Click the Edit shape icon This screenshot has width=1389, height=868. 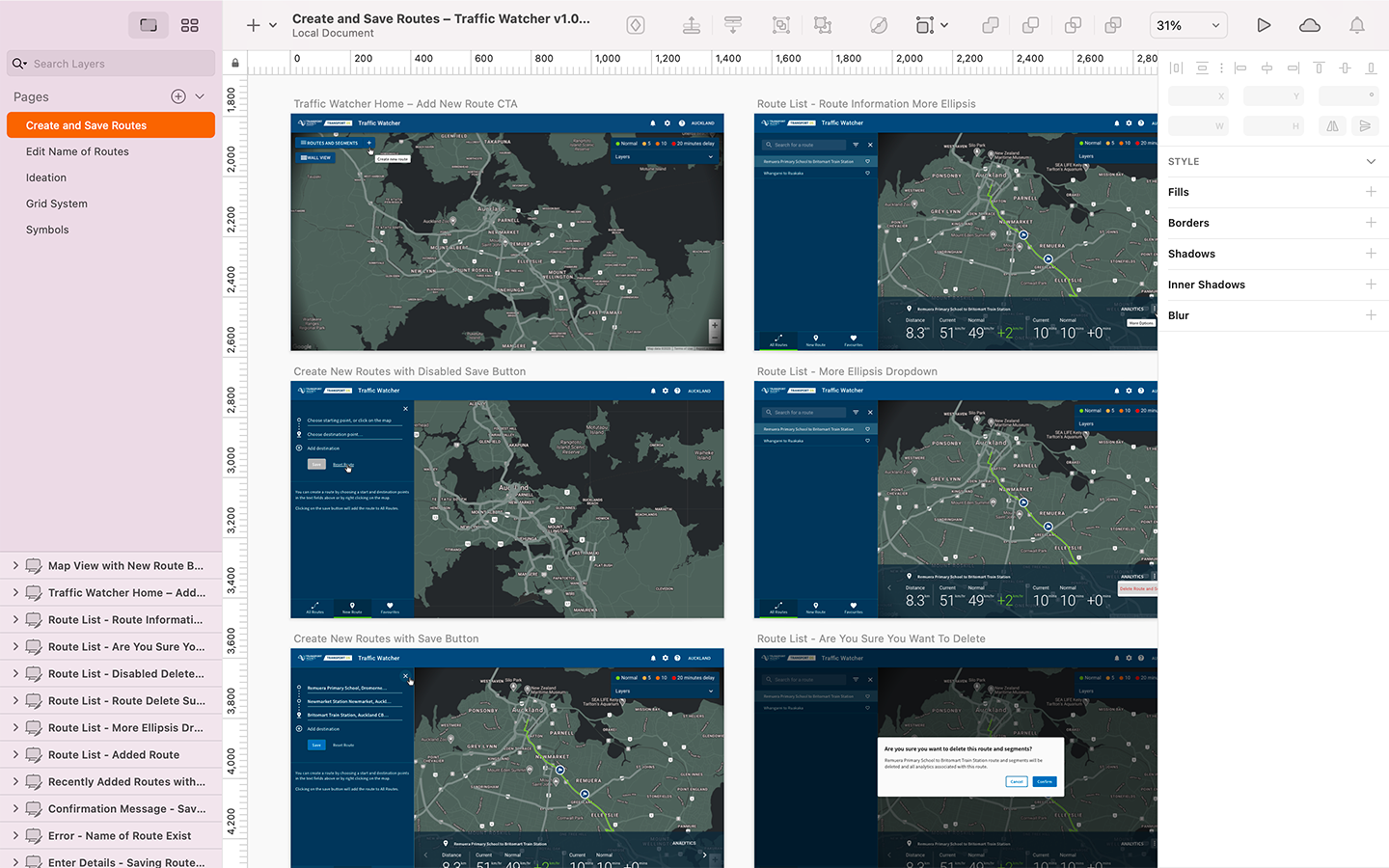[878, 25]
